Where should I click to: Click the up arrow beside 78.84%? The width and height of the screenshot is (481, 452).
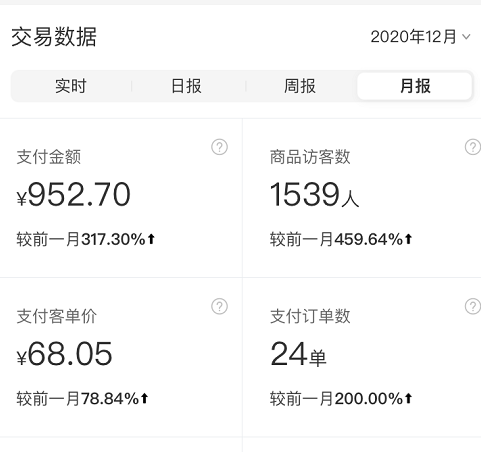[x=144, y=398]
